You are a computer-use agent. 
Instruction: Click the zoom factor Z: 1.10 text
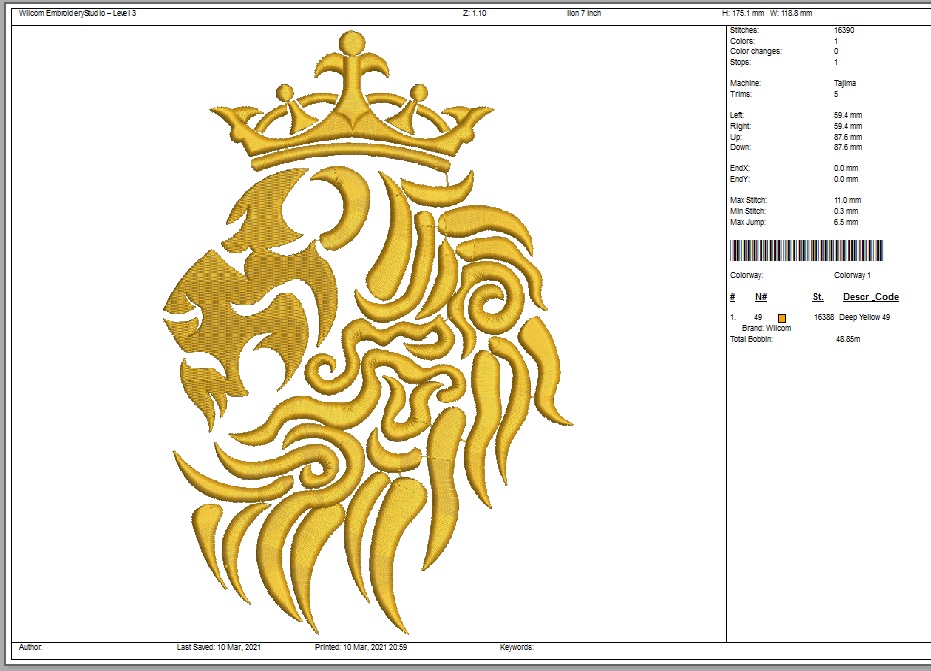pyautogui.click(x=475, y=13)
